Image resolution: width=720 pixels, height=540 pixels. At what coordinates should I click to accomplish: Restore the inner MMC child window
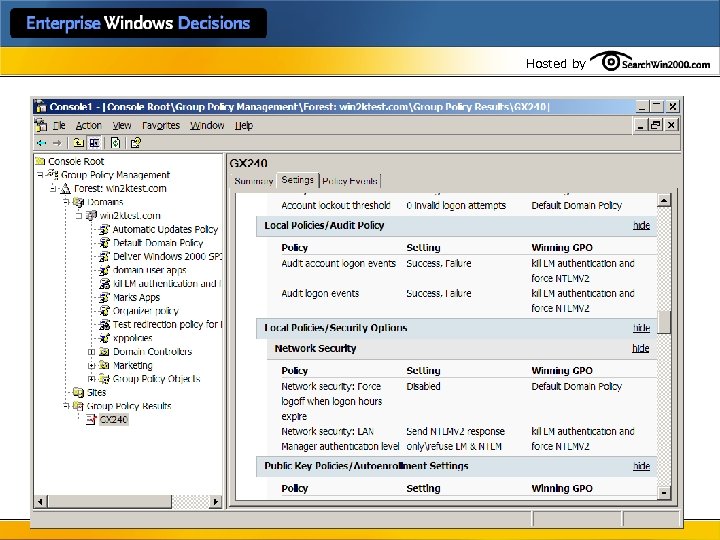click(655, 124)
